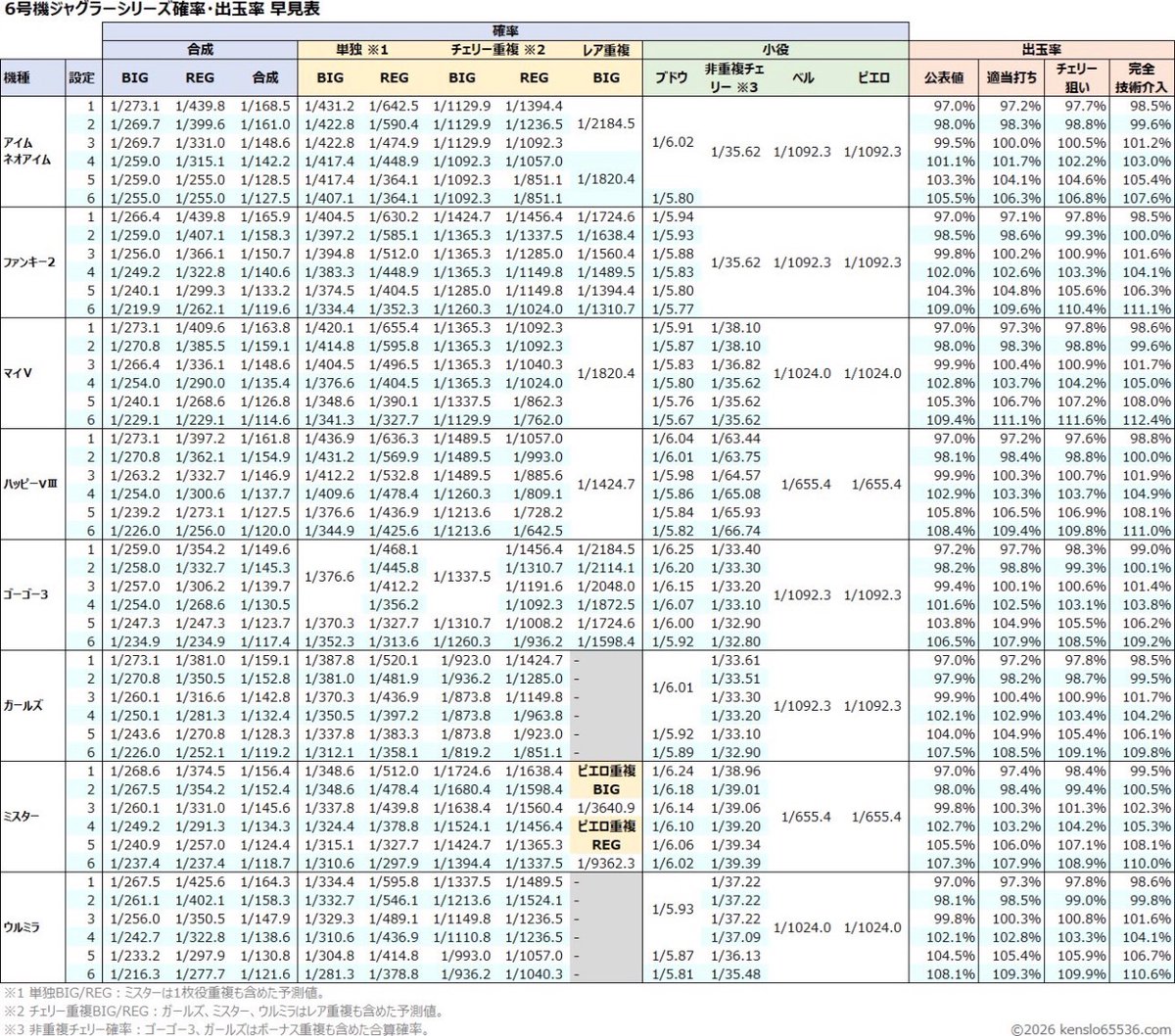This screenshot has height=1036, width=1175.
Task: Select the 1/66.74 cherry value for ハッピーVⅢ
Action: pyautogui.click(x=736, y=531)
